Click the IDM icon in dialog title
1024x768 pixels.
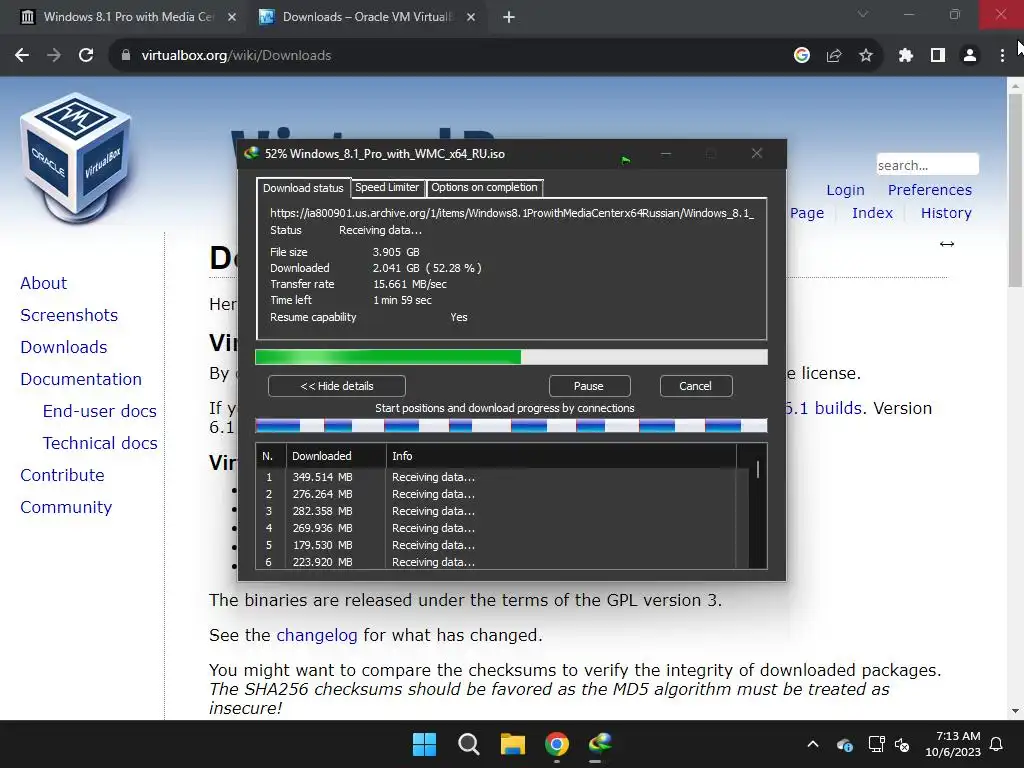(x=251, y=153)
